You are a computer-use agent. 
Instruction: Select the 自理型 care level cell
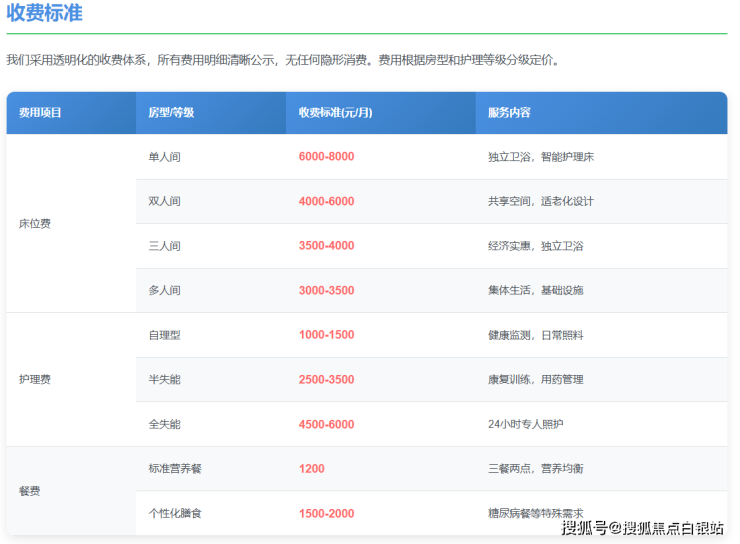pos(164,335)
